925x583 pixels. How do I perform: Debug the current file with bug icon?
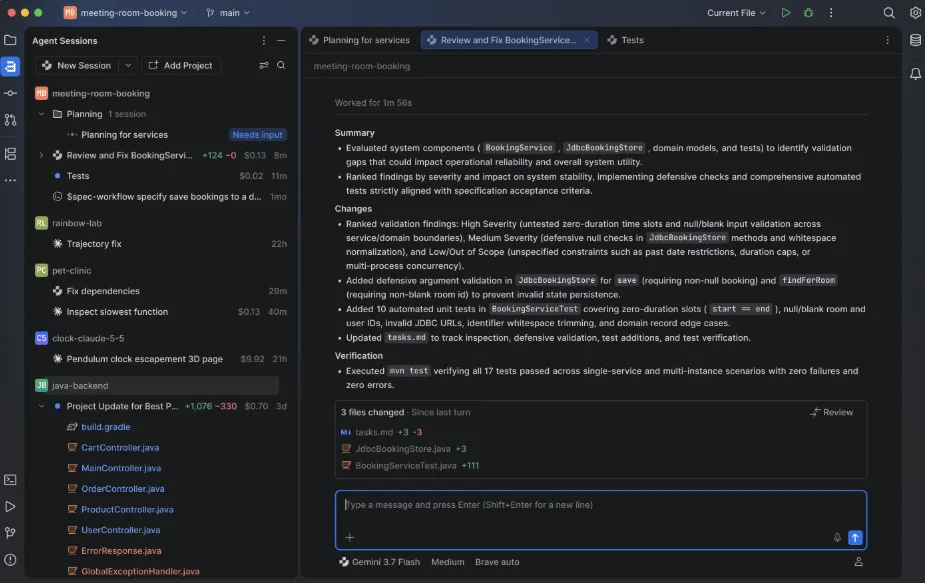pos(808,12)
